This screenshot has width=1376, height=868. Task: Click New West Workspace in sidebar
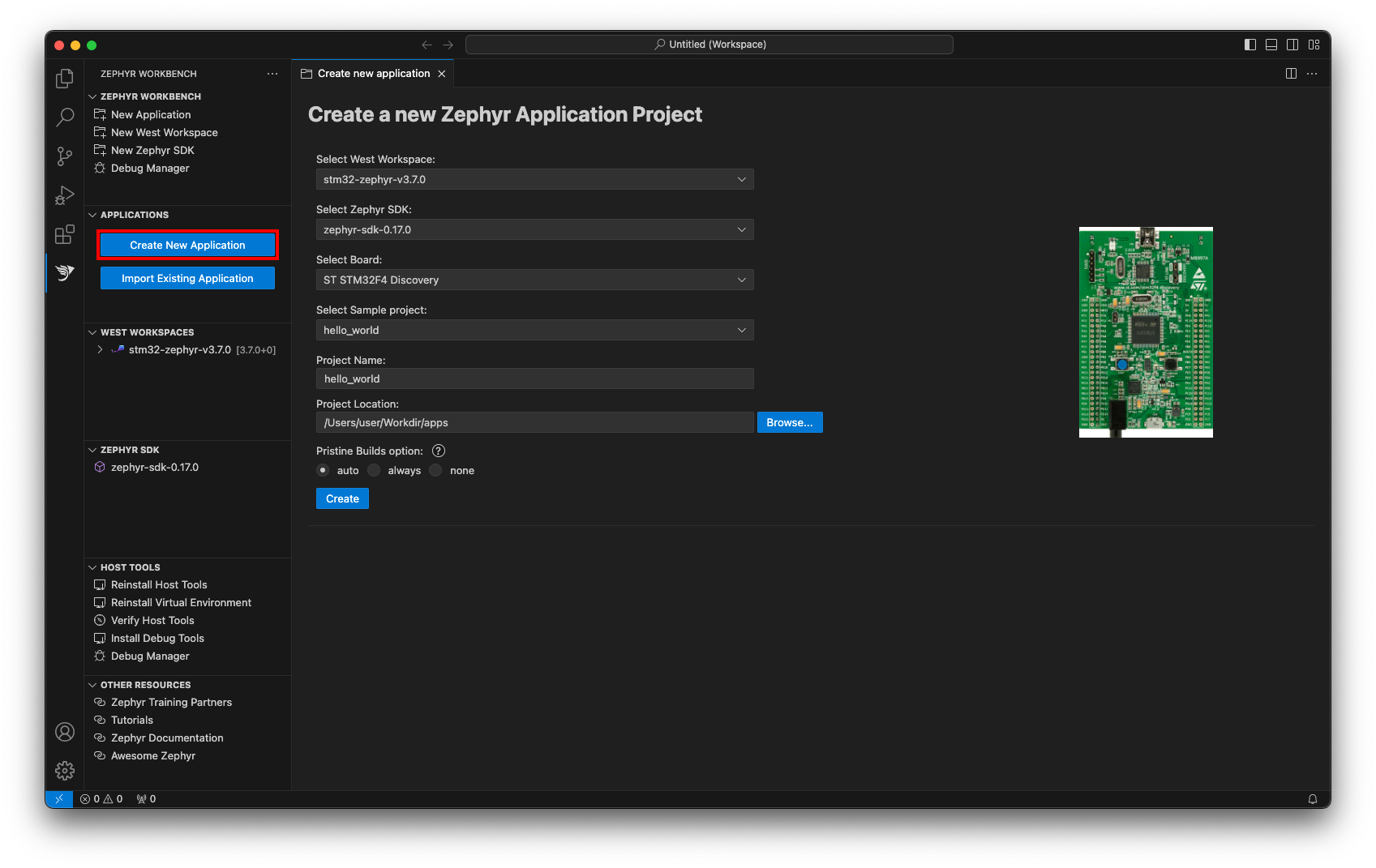pyautogui.click(x=164, y=133)
